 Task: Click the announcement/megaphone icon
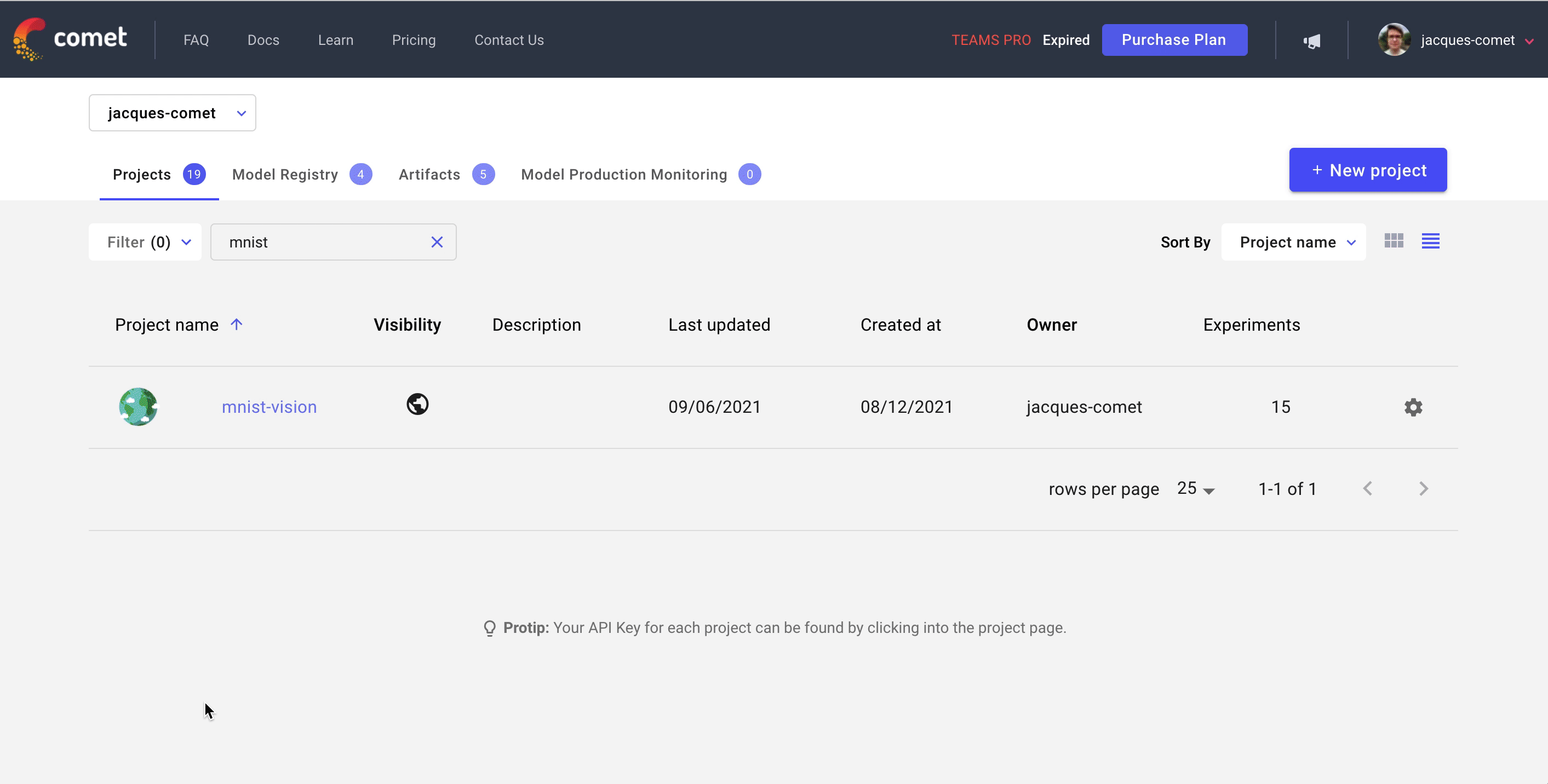[x=1312, y=40]
